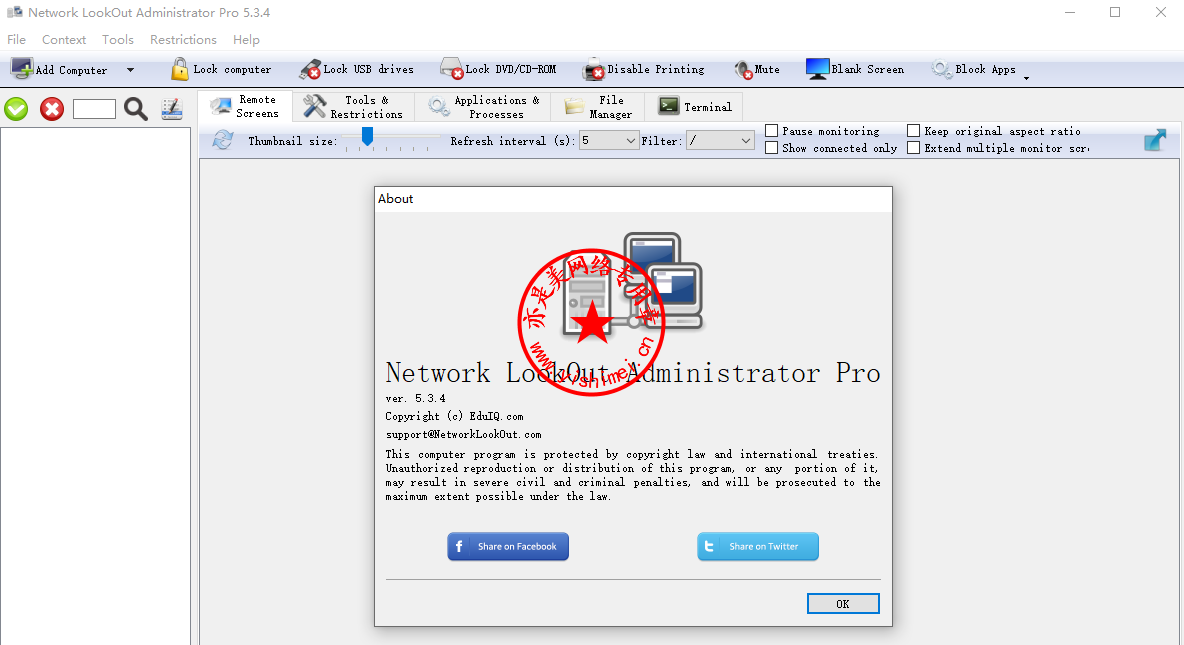Viewport: 1184px width, 645px height.
Task: Enable the Pause monitoring checkbox
Action: (x=772, y=131)
